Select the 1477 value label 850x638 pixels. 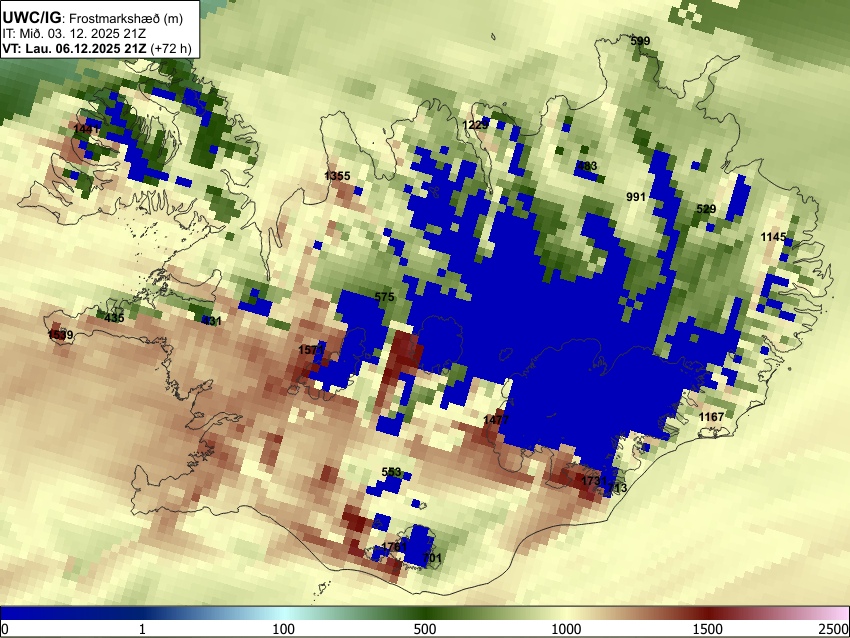coord(496,420)
